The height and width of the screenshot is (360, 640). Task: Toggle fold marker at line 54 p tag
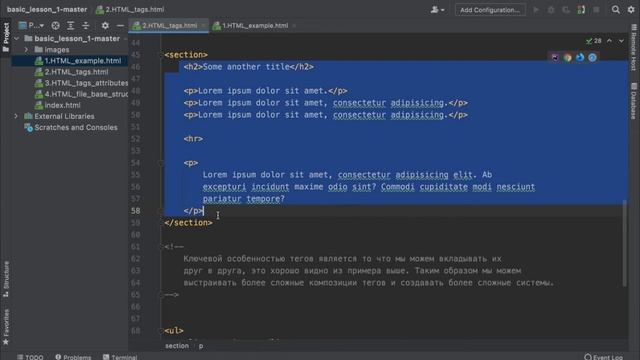click(160, 163)
